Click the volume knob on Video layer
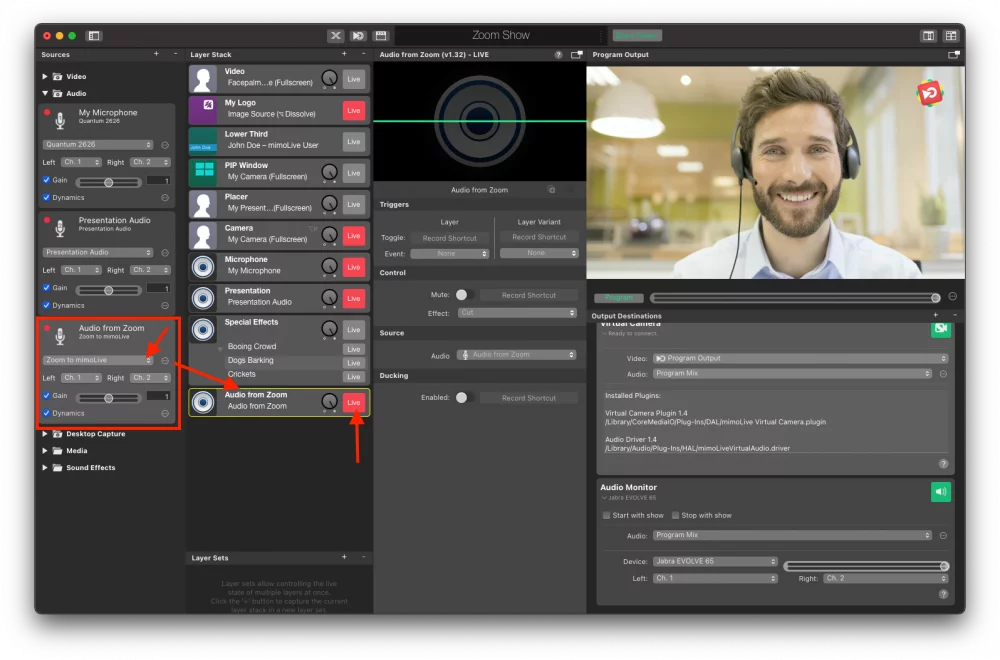Image resolution: width=1000 pixels, height=660 pixels. [329, 79]
